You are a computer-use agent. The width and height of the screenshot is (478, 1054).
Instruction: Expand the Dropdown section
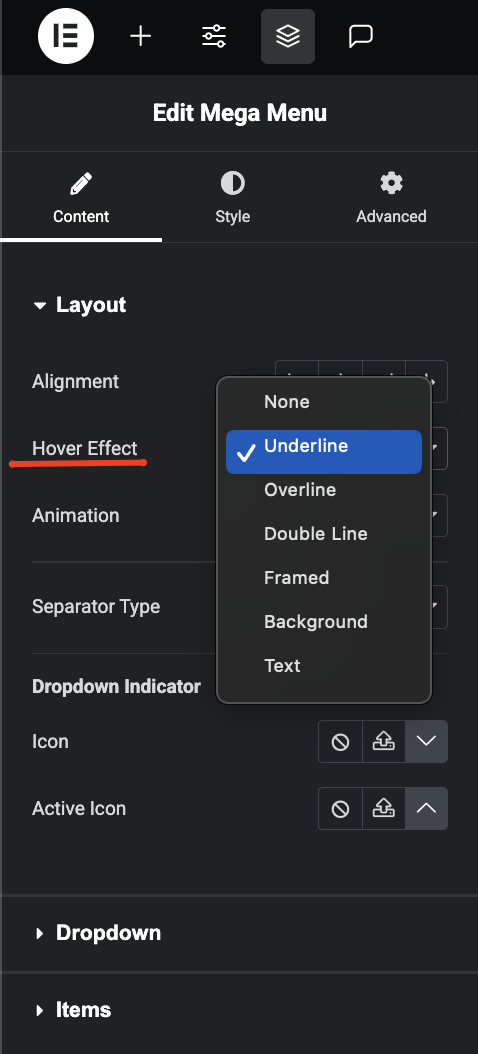click(x=97, y=933)
